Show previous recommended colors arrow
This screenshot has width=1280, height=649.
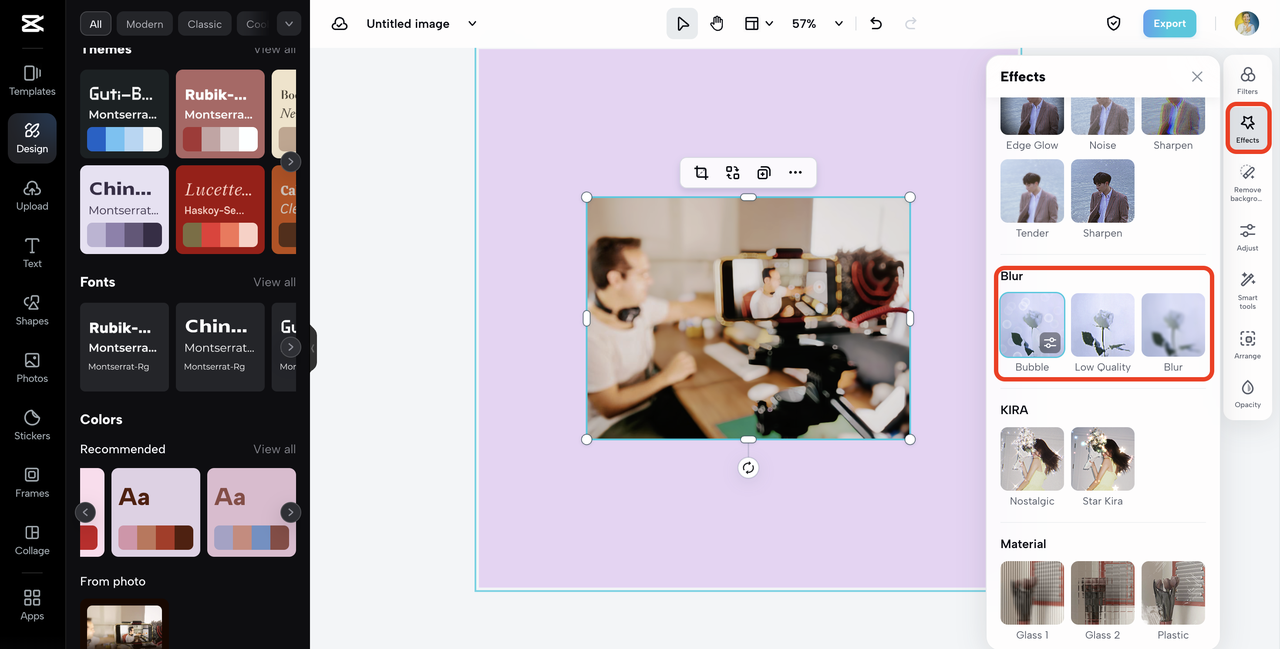[86, 512]
